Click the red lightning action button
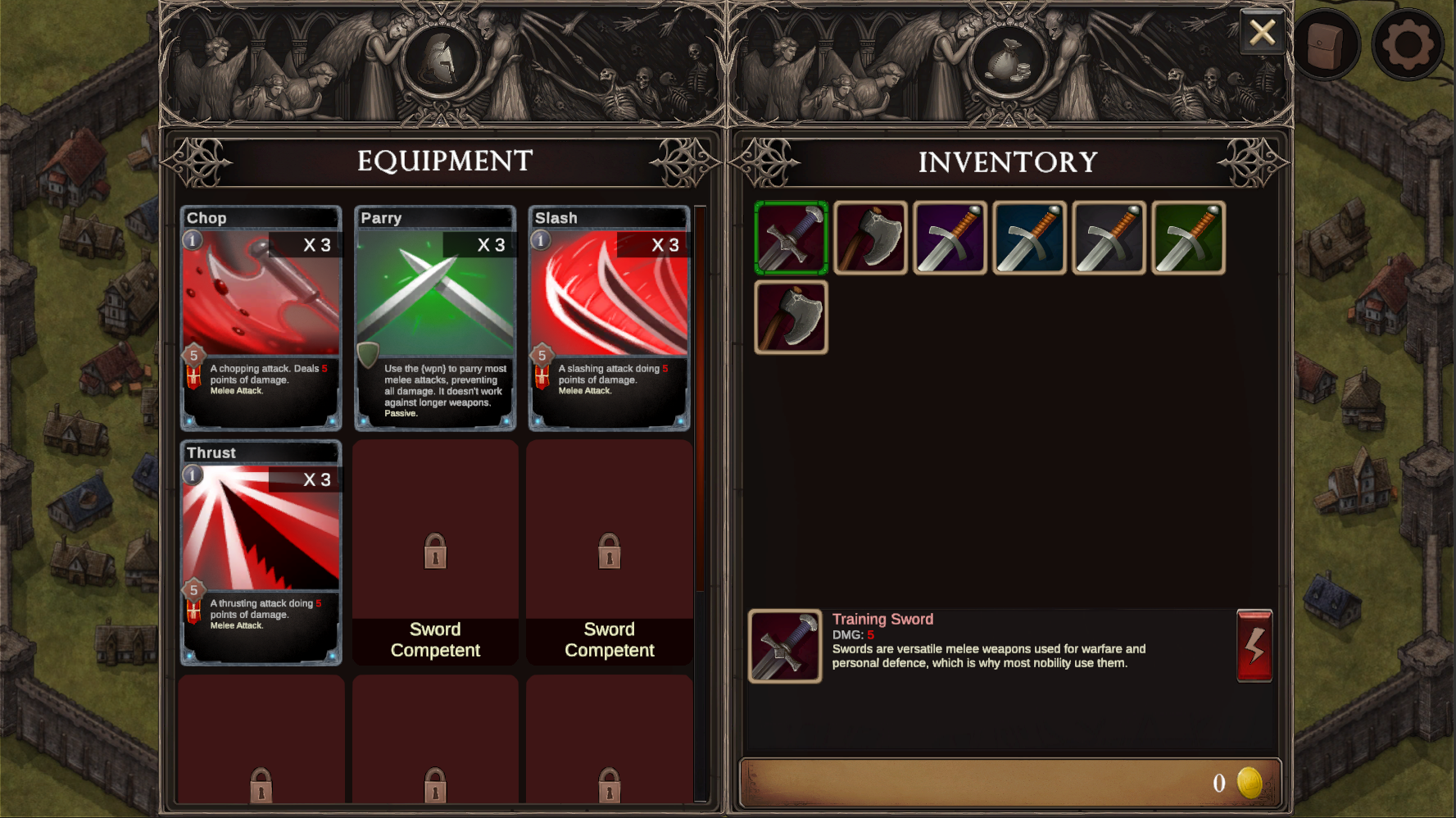This screenshot has width=1456, height=818. click(1254, 646)
